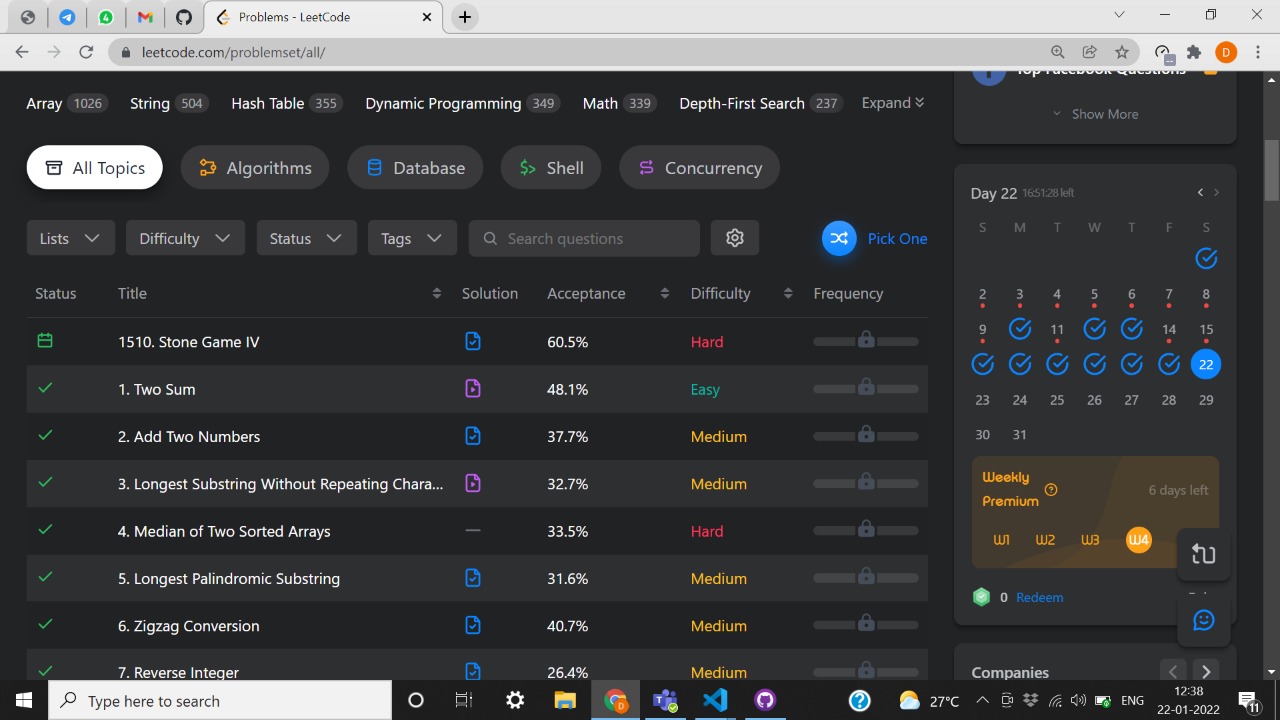Click the Pick One shuffle icon

(839, 238)
